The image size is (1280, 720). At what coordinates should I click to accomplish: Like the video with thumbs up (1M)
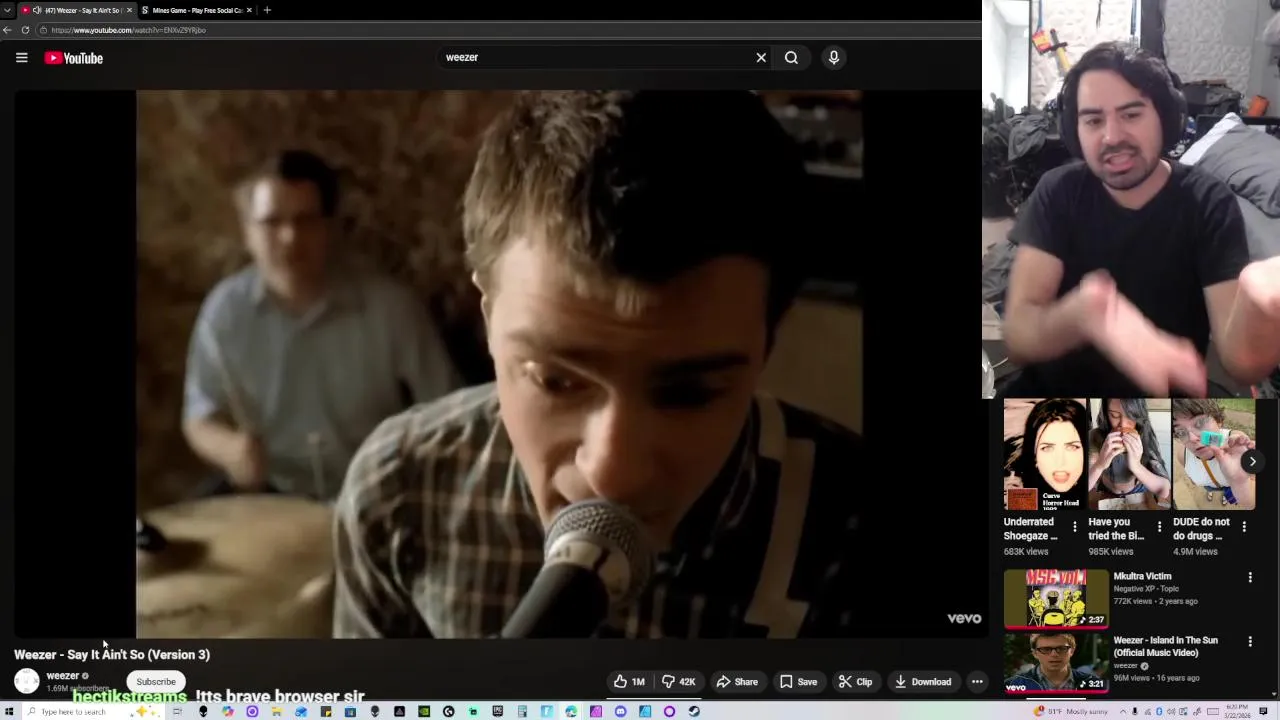coord(630,682)
